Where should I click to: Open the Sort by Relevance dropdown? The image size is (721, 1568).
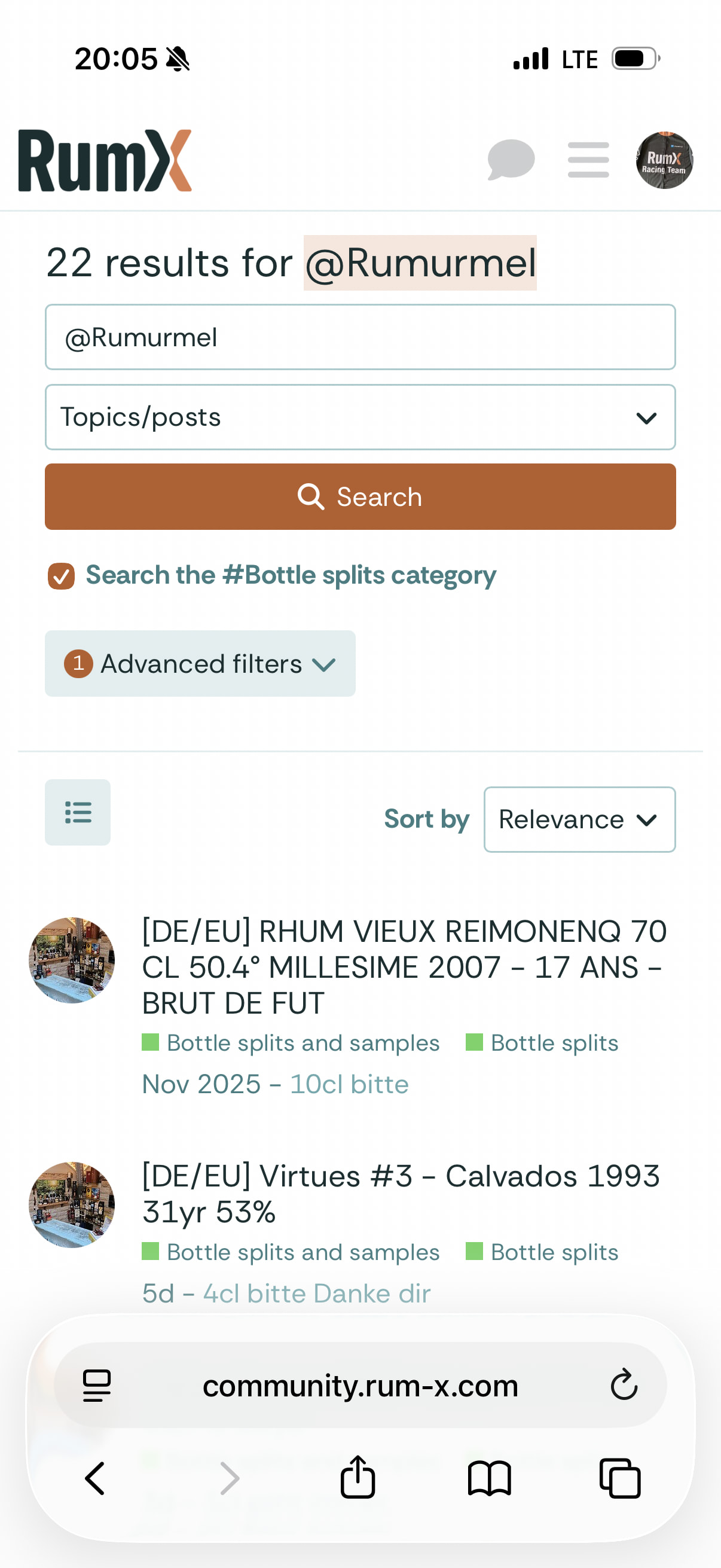579,819
